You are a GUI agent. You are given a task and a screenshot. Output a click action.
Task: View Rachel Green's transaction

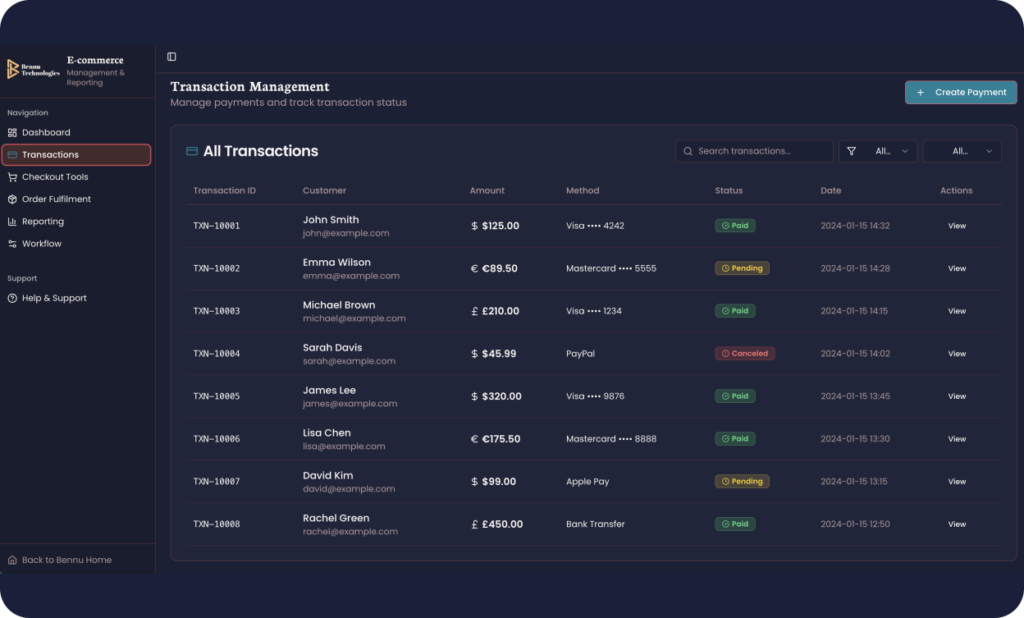pyautogui.click(x=957, y=524)
